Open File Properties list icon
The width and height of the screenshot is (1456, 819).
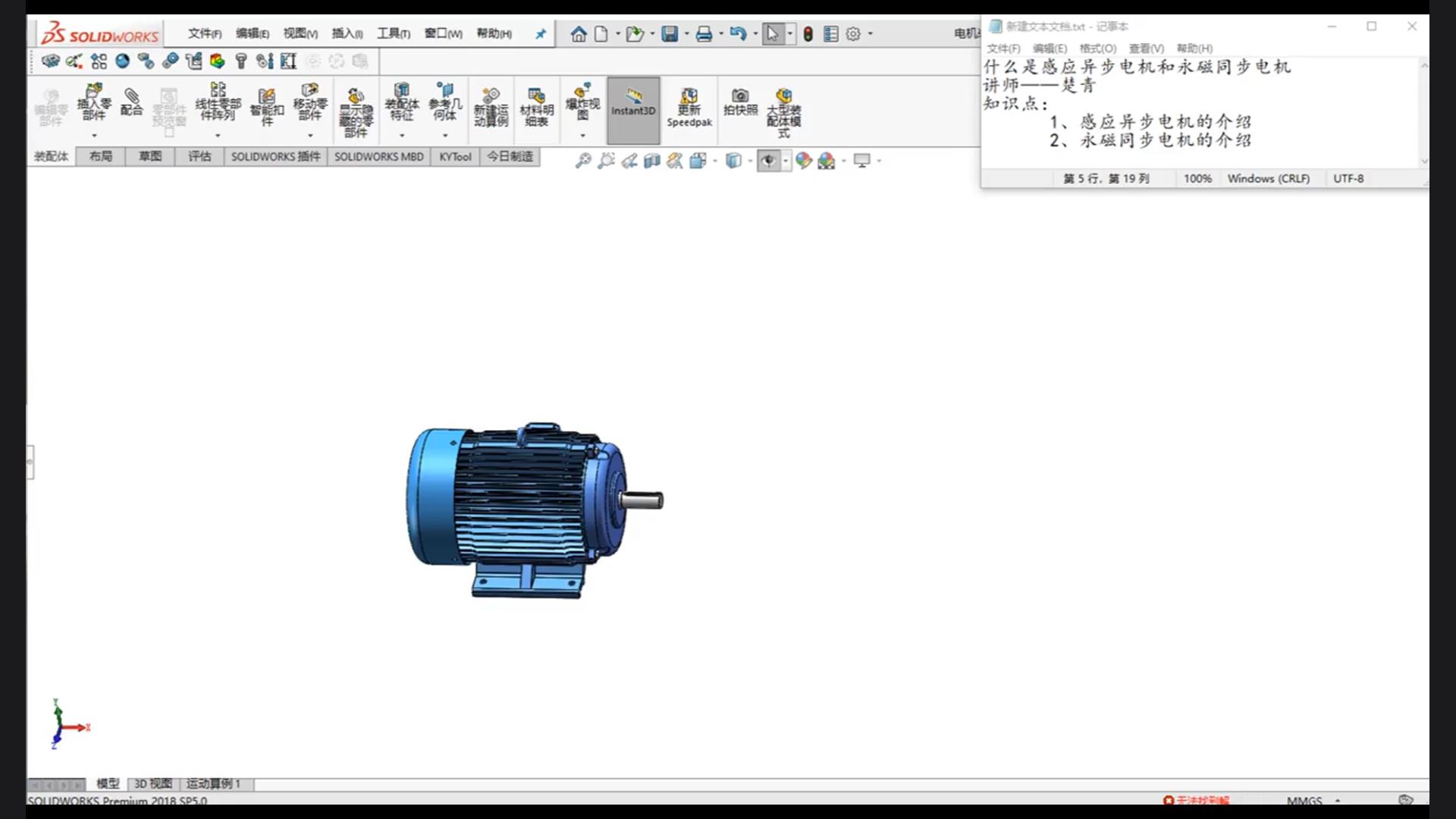click(831, 34)
